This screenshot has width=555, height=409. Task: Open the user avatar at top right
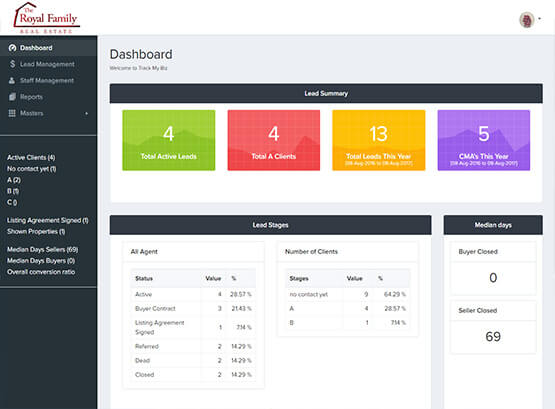pyautogui.click(x=527, y=20)
